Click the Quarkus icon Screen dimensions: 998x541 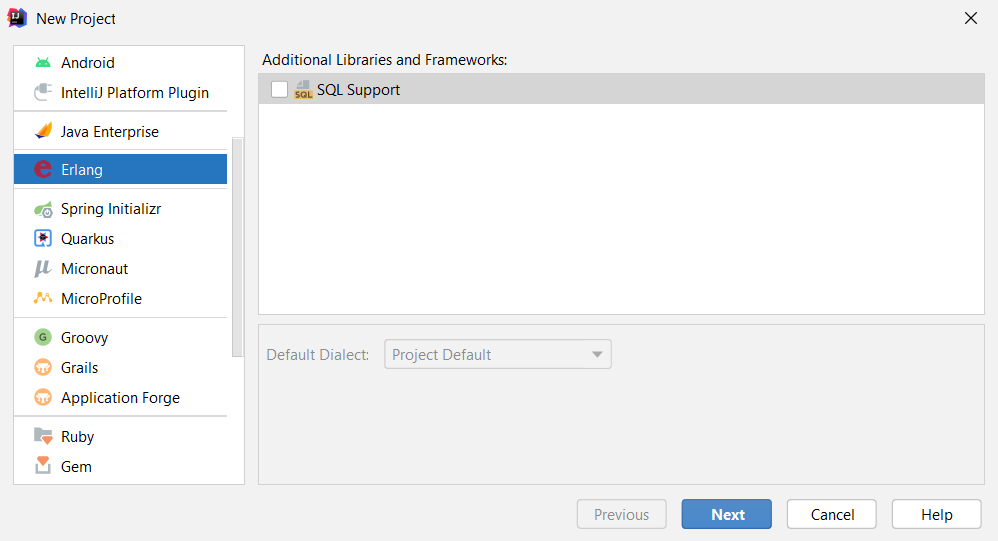(x=43, y=239)
